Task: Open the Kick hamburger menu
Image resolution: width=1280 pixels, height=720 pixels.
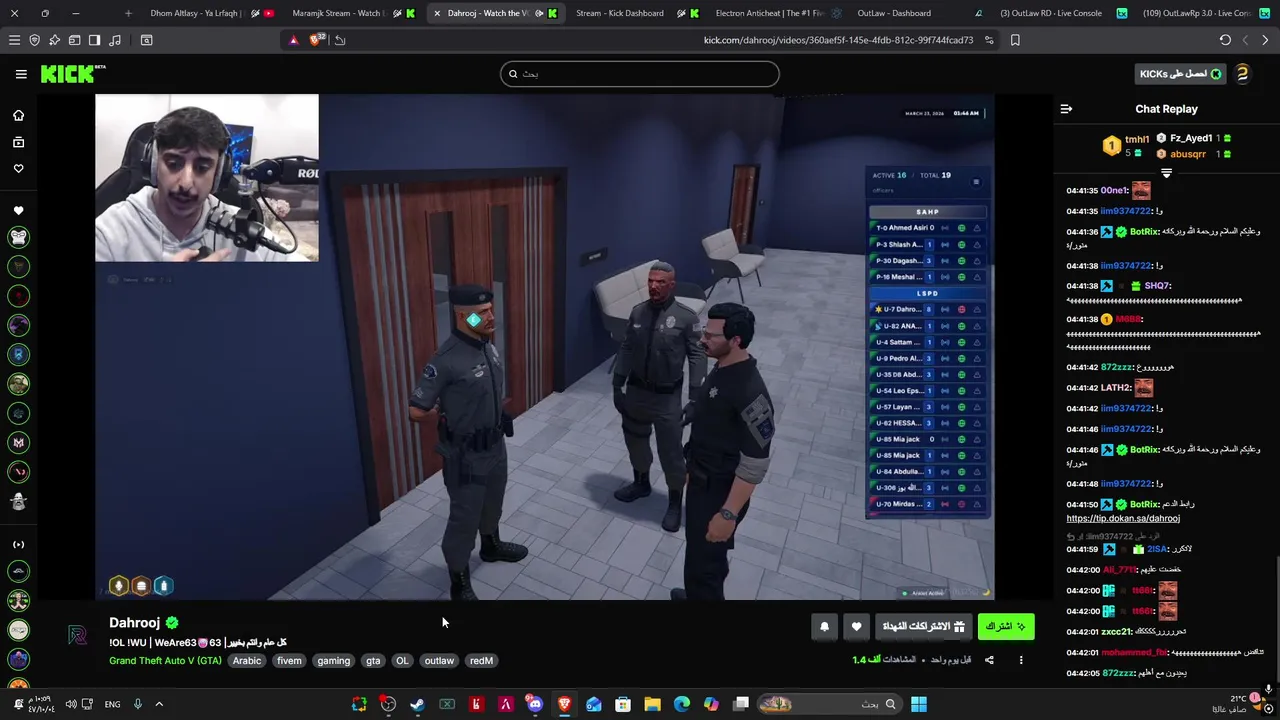Action: pos(21,74)
